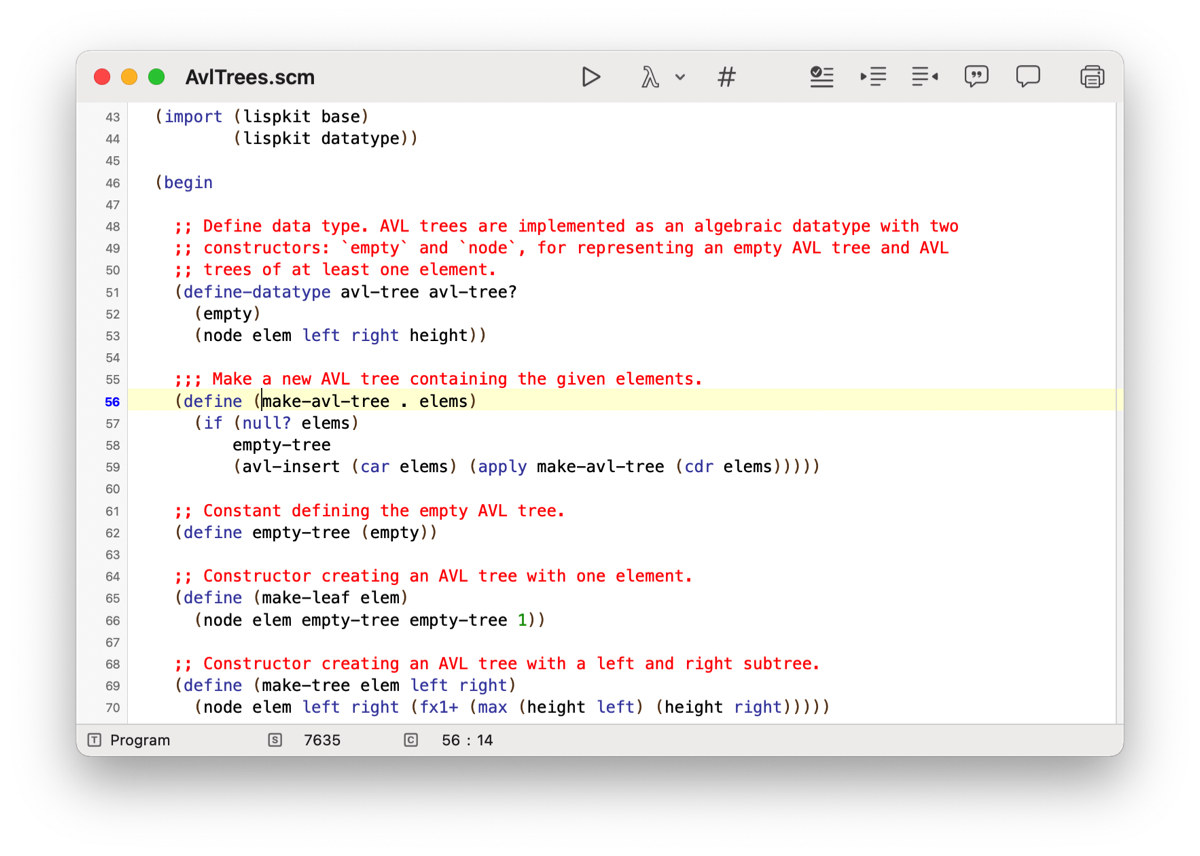Click the S size icon in status bar
The image size is (1200, 856).
click(x=275, y=740)
